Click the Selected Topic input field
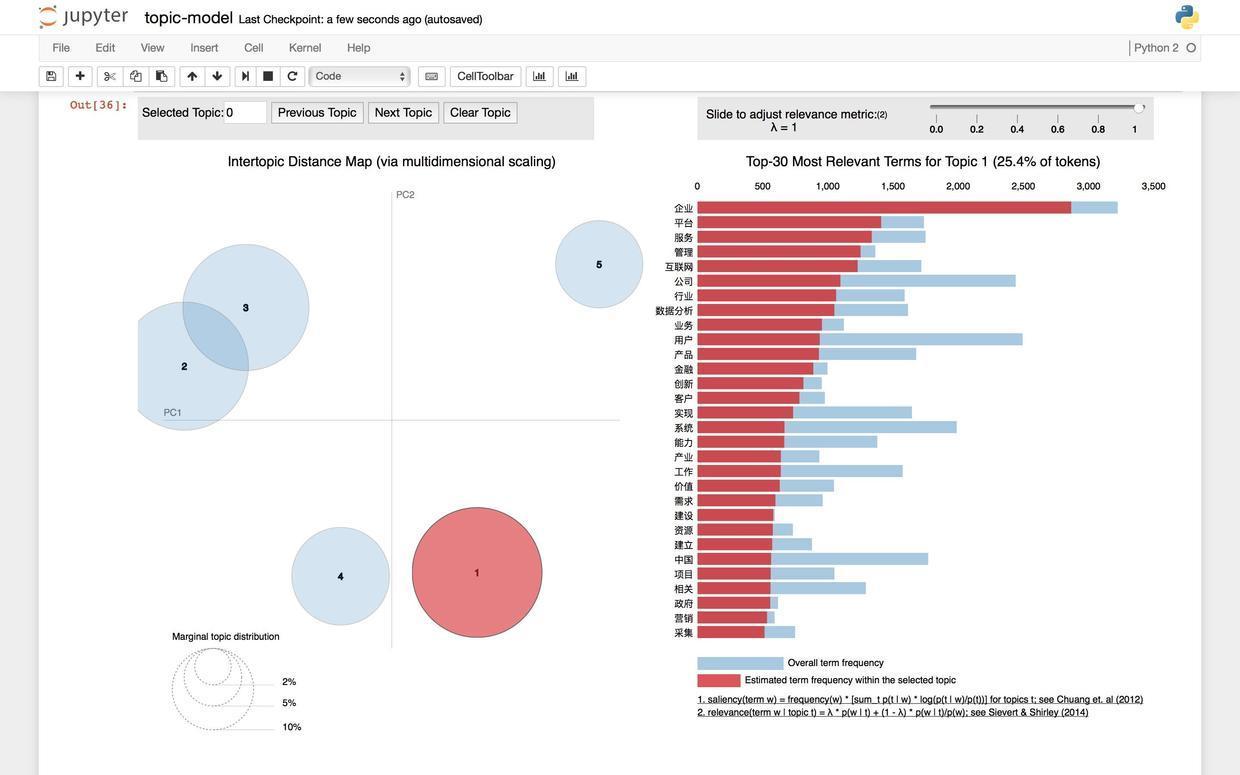The height and width of the screenshot is (775, 1240). [245, 113]
